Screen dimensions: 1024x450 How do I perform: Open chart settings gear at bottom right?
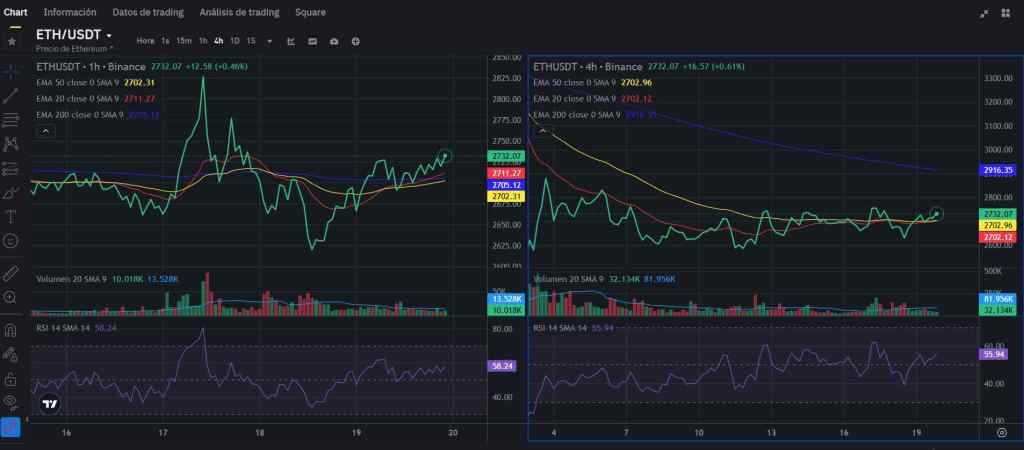1002,432
